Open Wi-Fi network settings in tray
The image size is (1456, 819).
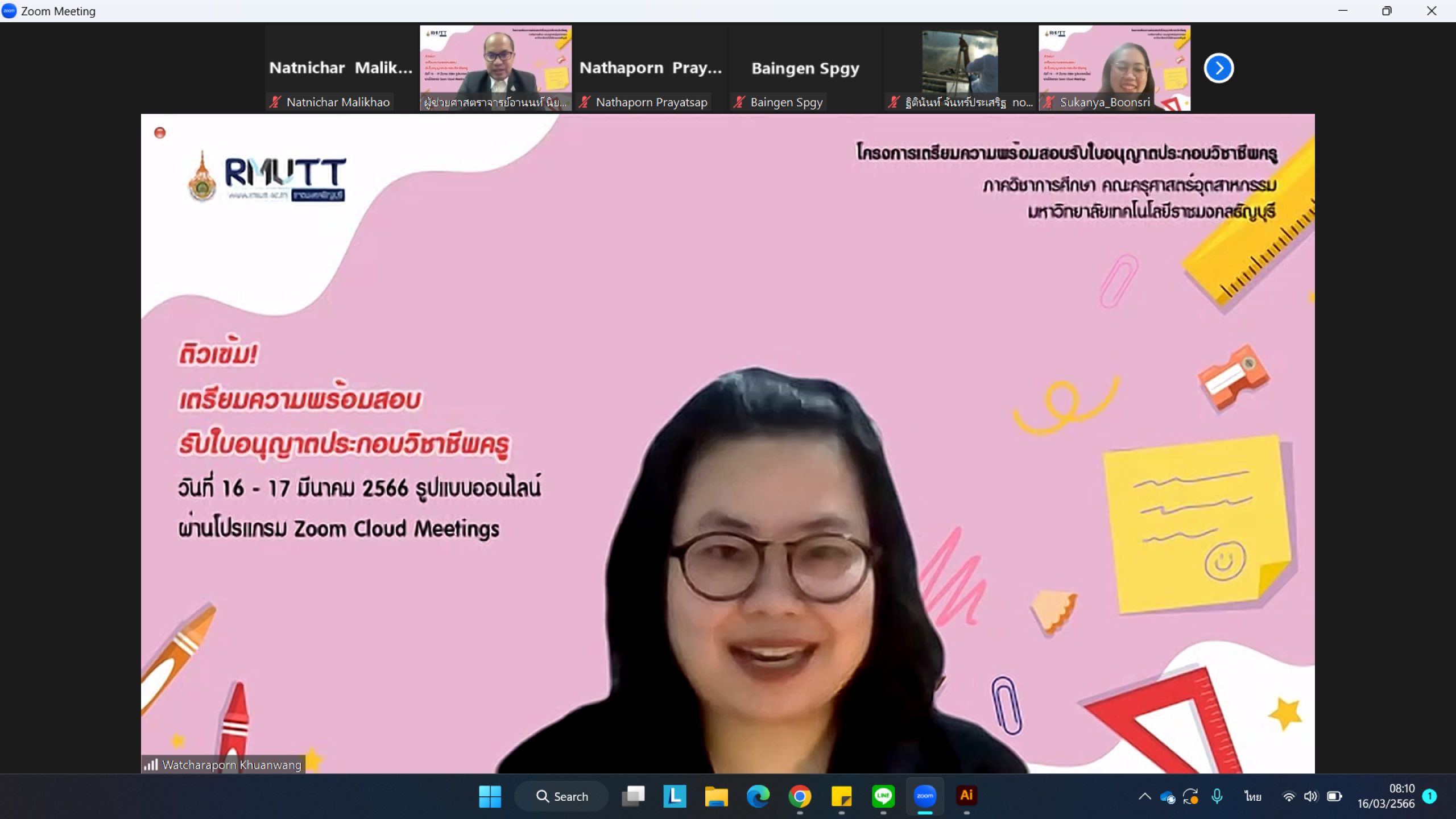[1289, 796]
